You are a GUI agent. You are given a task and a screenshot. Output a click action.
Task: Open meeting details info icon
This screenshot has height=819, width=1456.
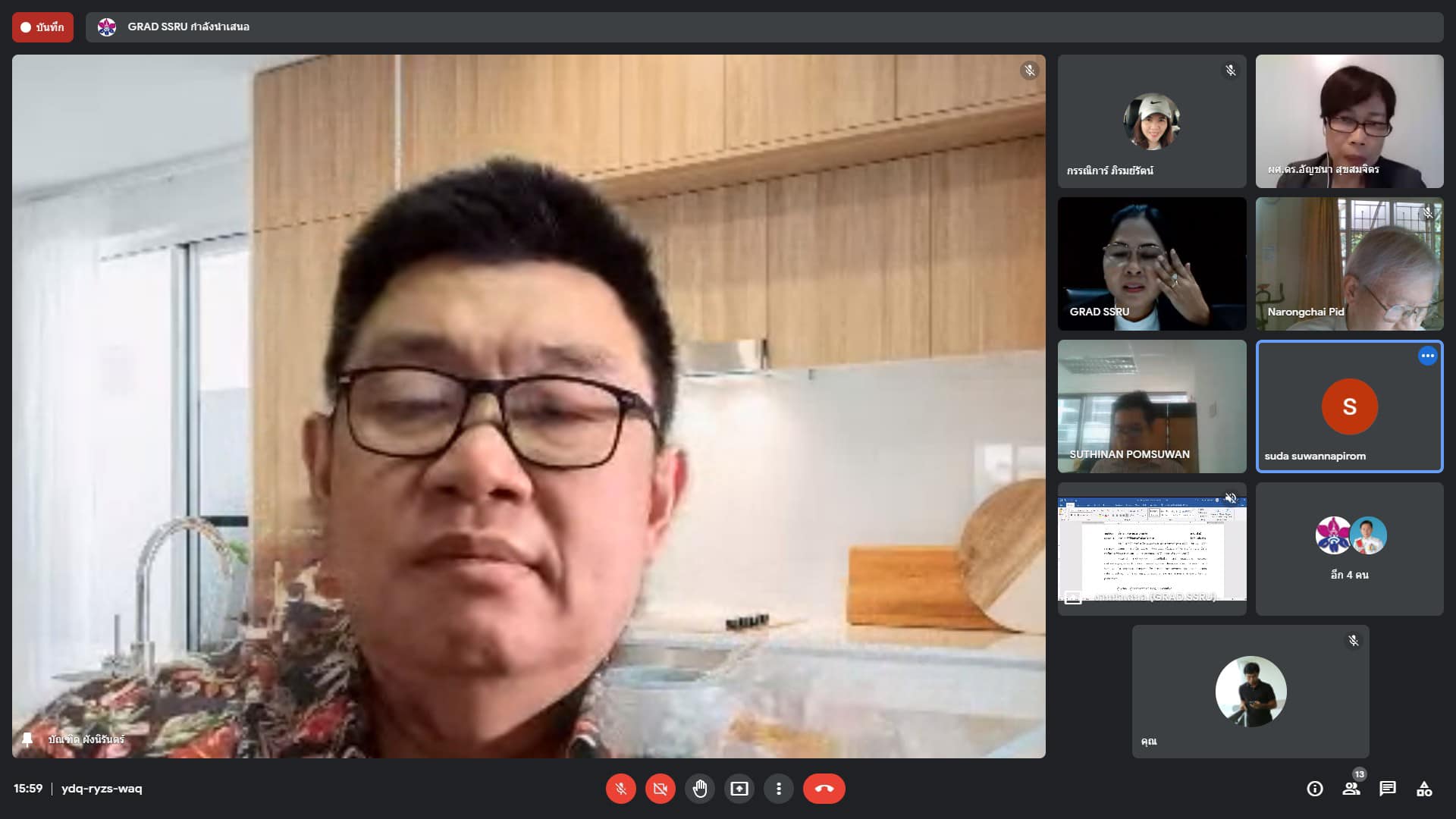pos(1314,789)
